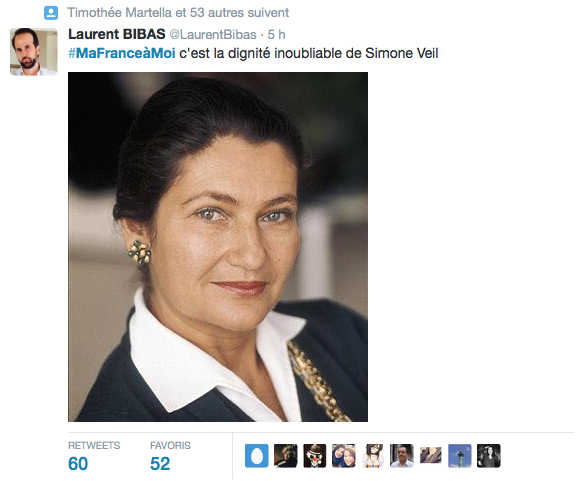Click the man in white shirt avatar
Image resolution: width=581 pixels, height=481 pixels.
(x=402, y=456)
